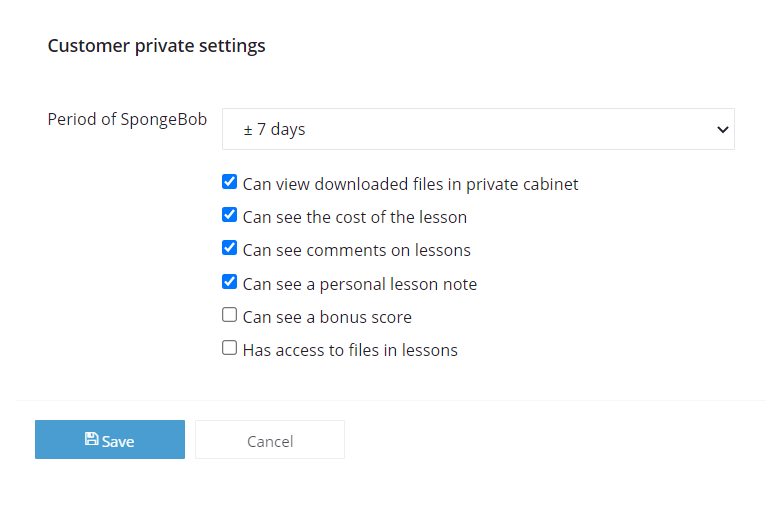
Task: Click the 'Can see comments on lessons' label text
Action: click(357, 250)
